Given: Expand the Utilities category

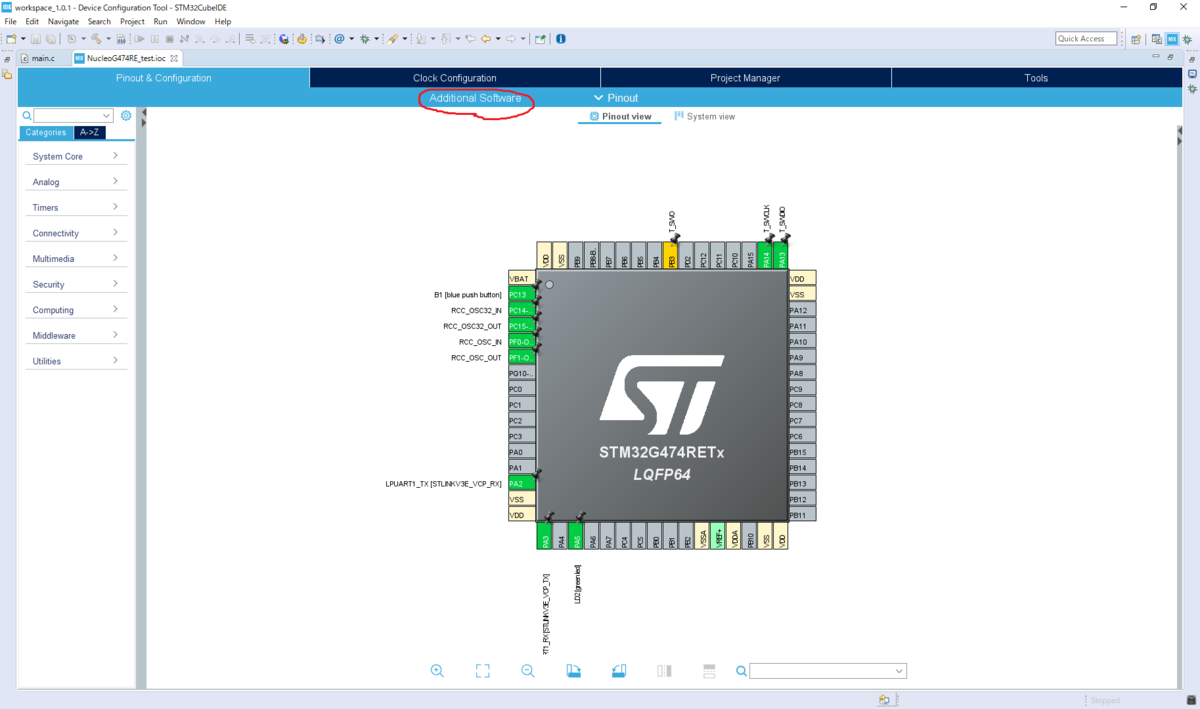Looking at the screenshot, I should pos(75,361).
